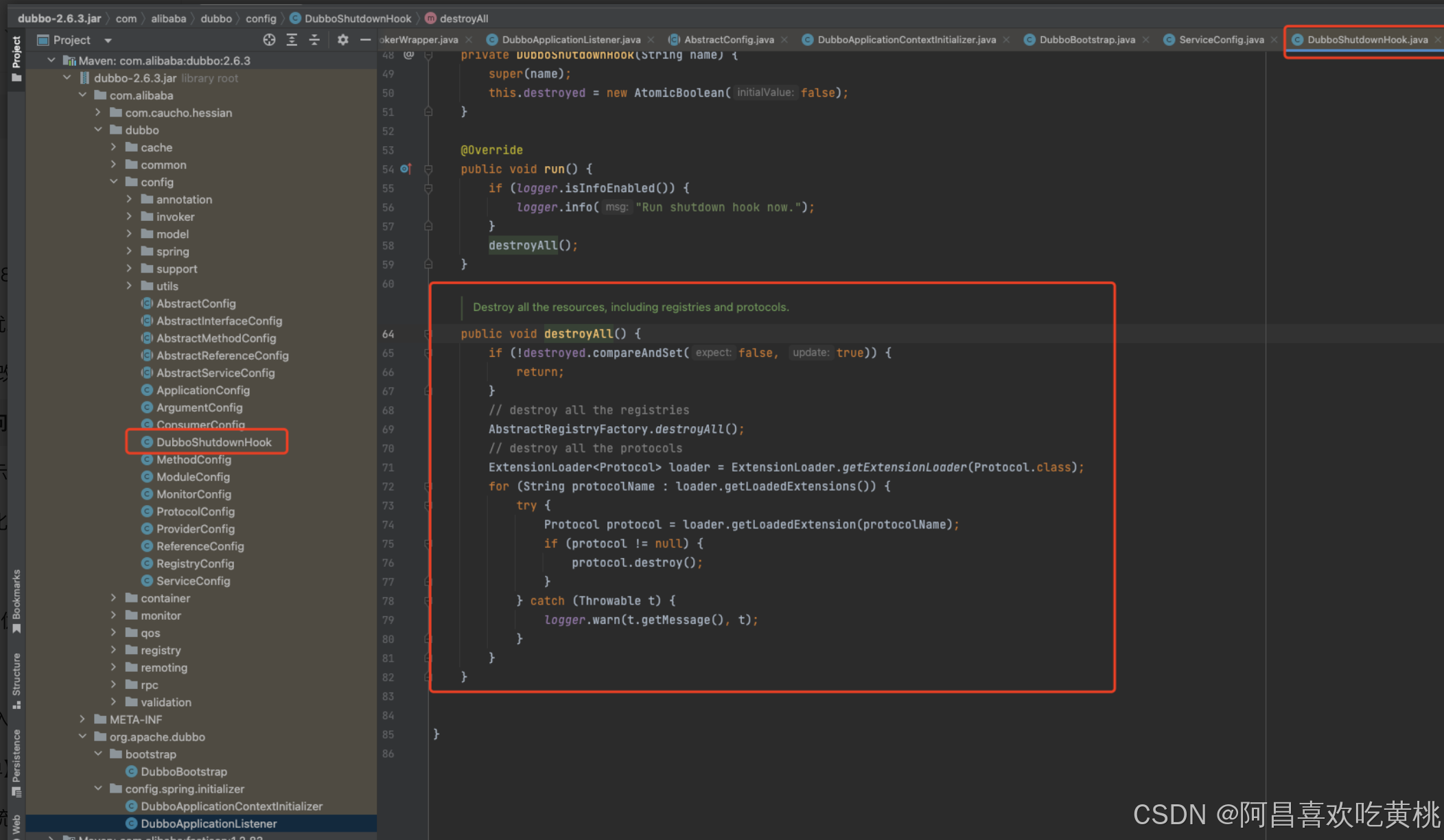Select DubboApplicationListener in project tree
The image size is (1444, 840).
[x=208, y=824]
